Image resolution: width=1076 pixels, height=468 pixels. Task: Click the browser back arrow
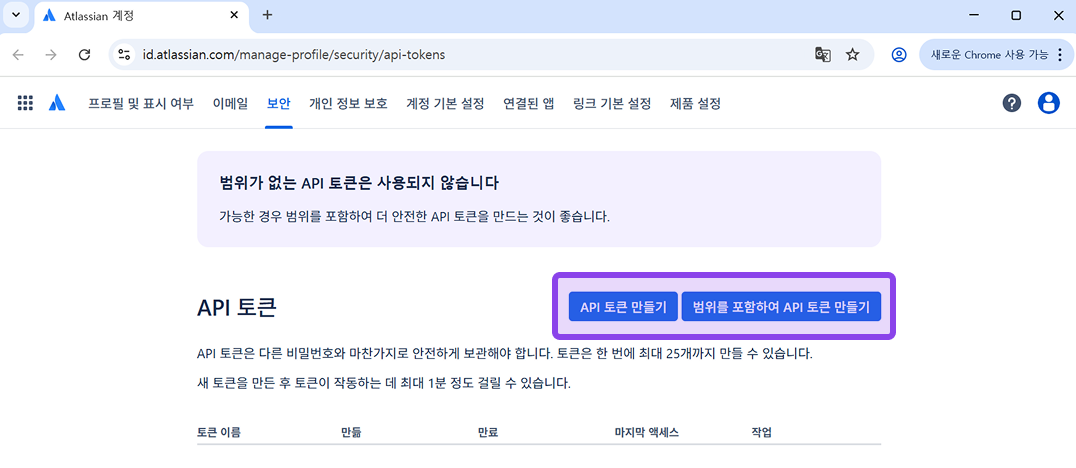19,55
